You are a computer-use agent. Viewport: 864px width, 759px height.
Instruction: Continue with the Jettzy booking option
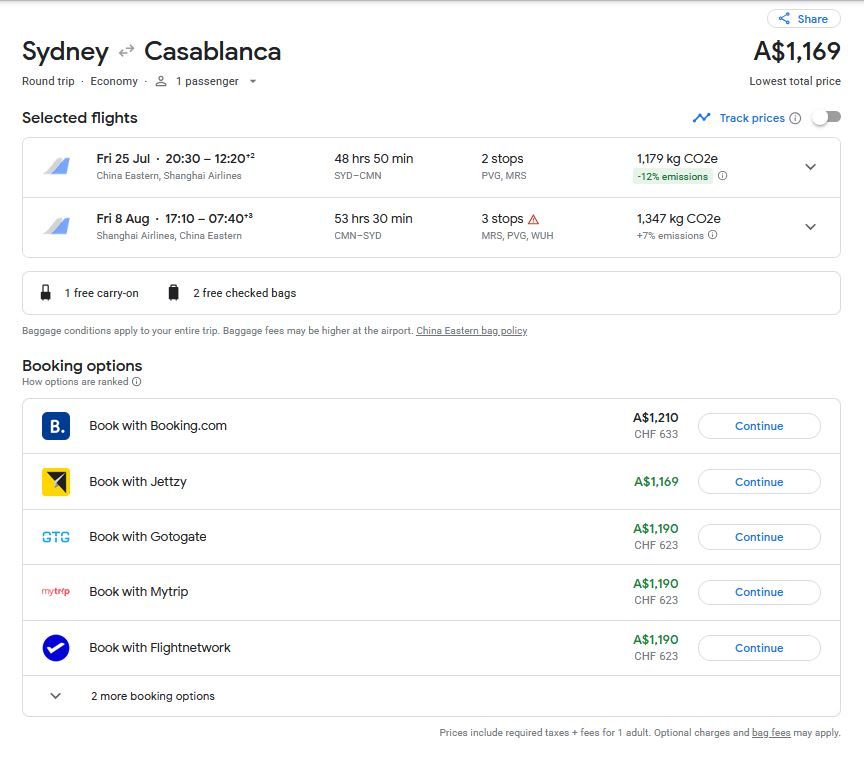coord(758,482)
